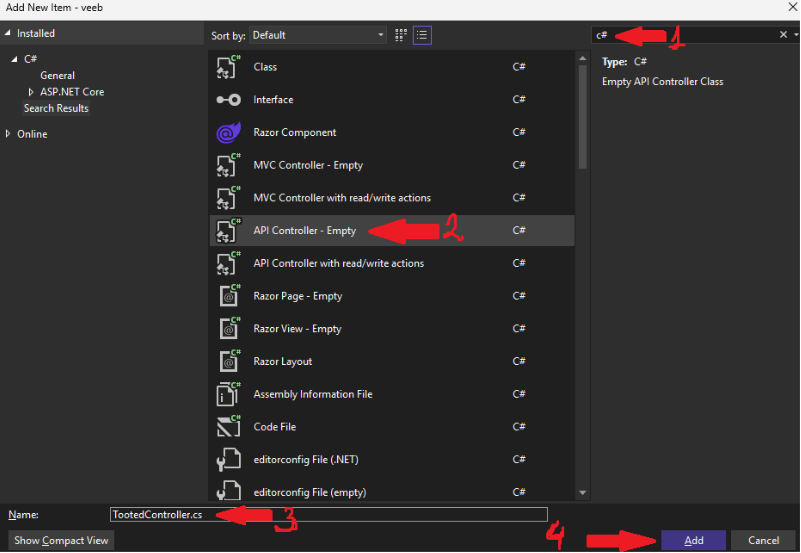
Task: Select the Interface template icon
Action: pyautogui.click(x=228, y=100)
